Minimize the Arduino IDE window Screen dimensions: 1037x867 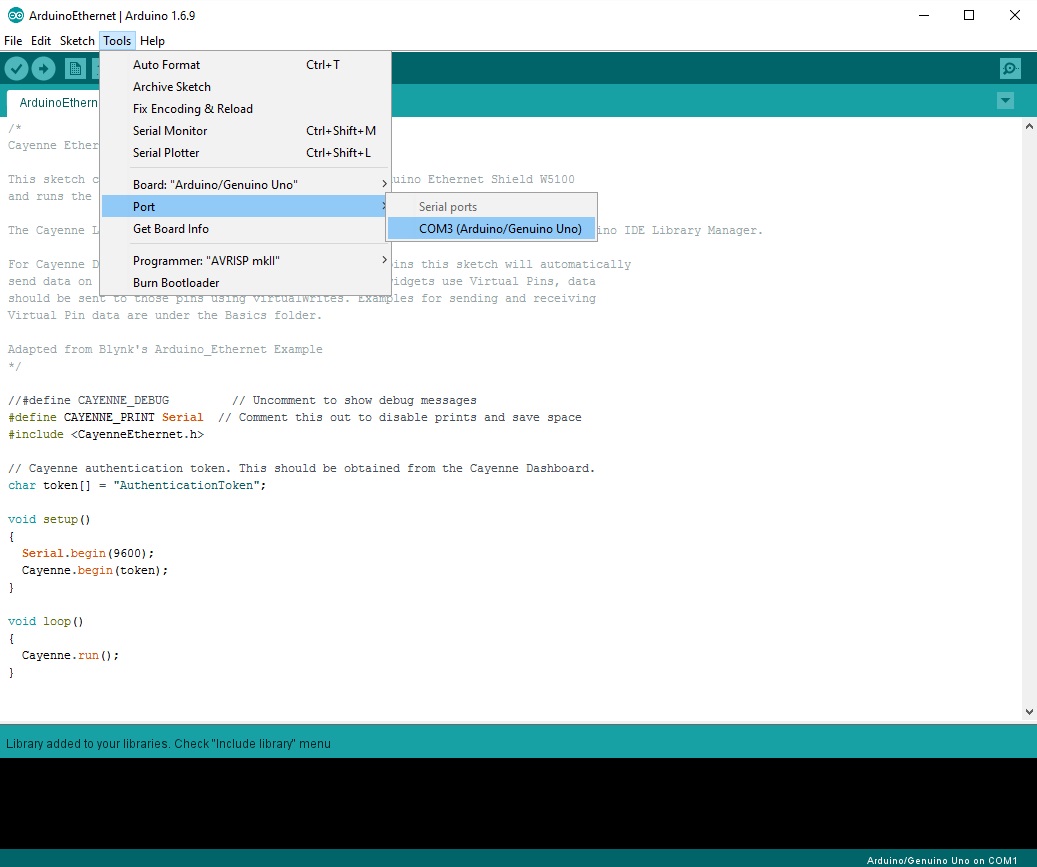924,15
